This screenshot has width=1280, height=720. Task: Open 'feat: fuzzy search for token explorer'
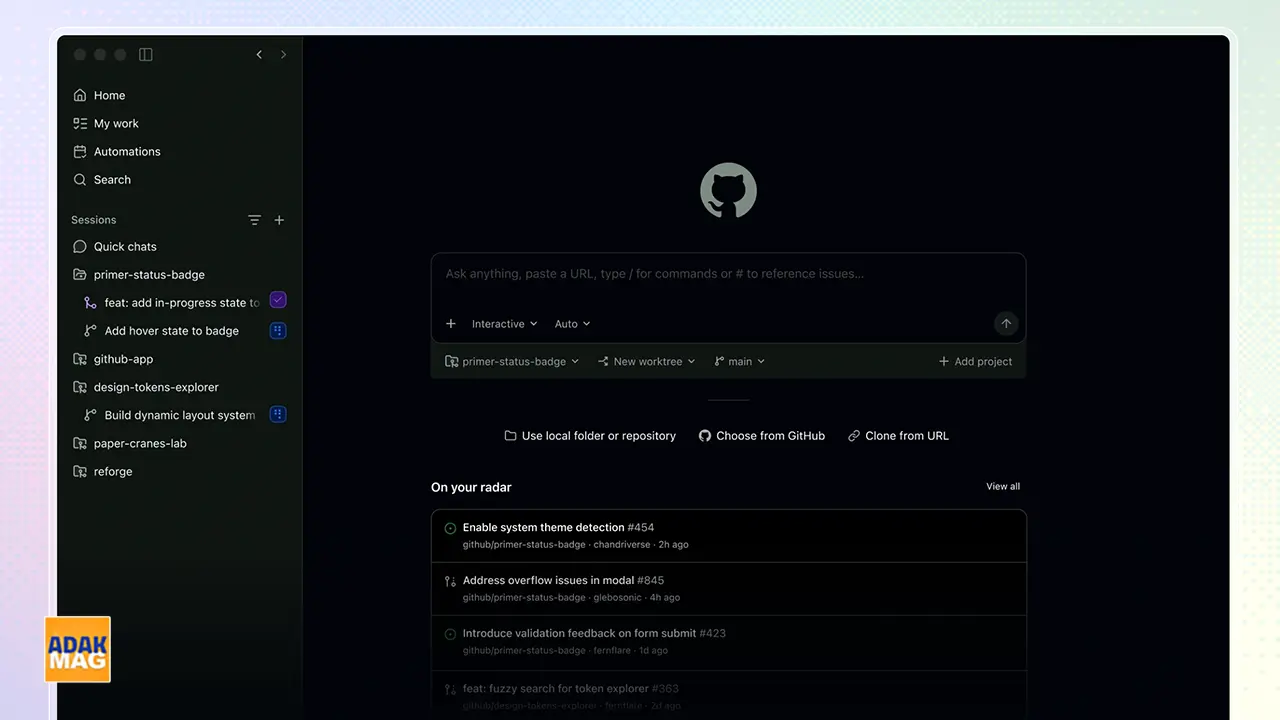pyautogui.click(x=728, y=694)
